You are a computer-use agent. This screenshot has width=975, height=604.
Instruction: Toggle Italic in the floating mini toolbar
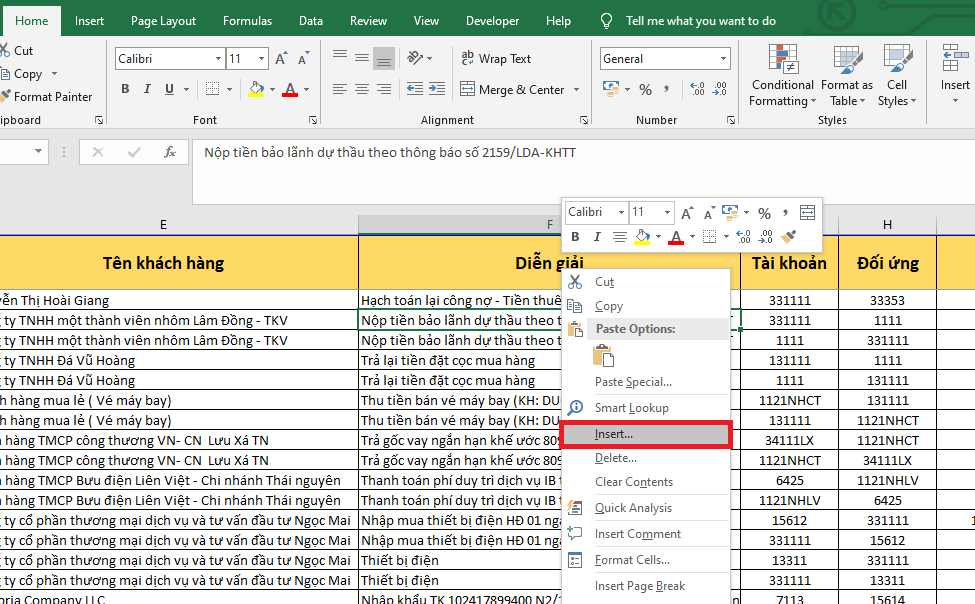(597, 237)
